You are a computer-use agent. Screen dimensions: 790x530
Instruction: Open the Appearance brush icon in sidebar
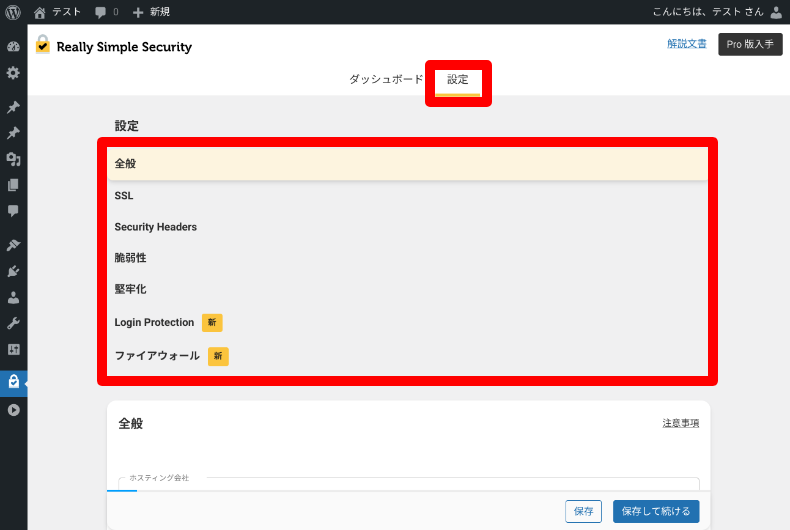[x=13, y=245]
